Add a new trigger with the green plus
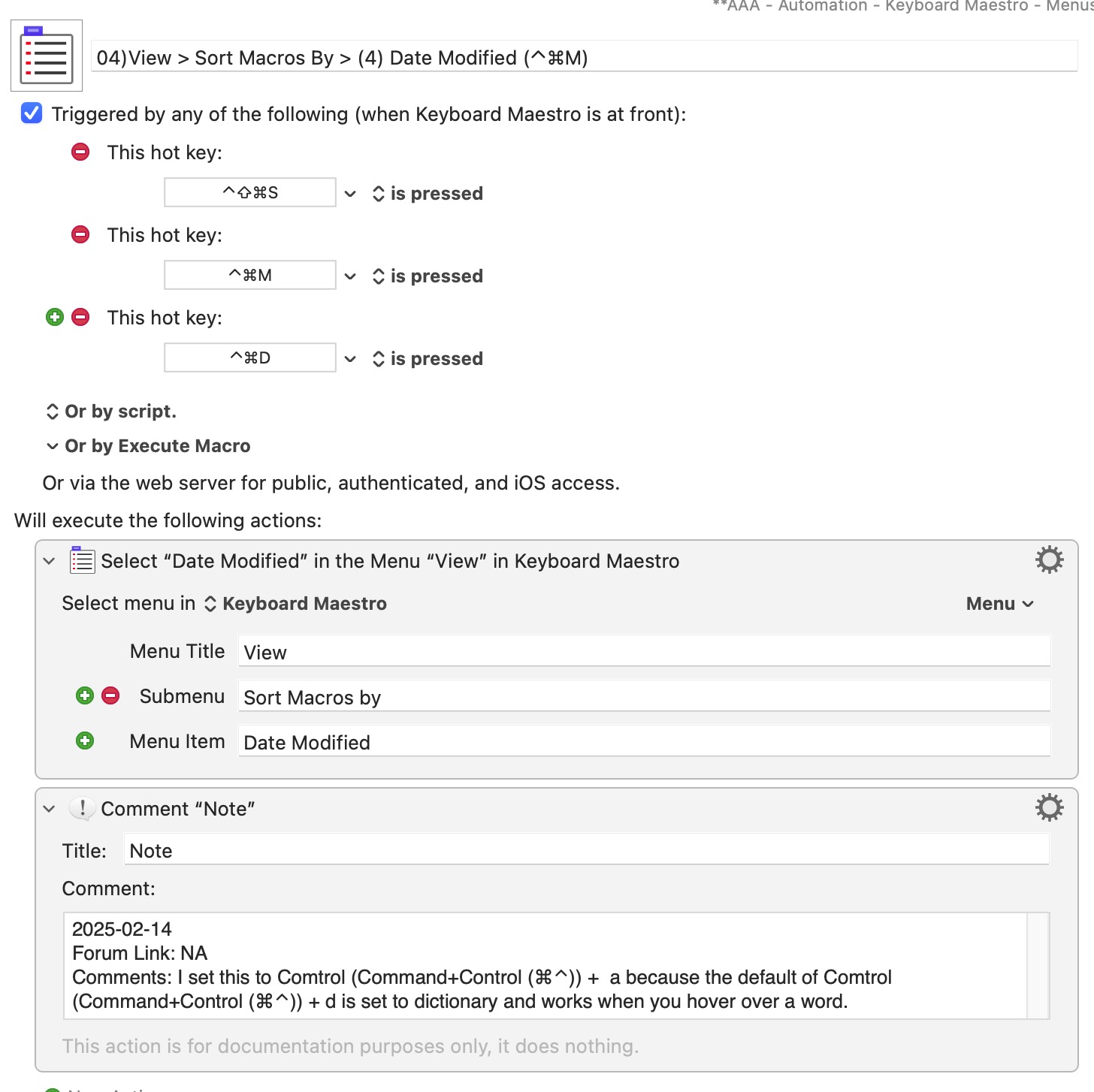The image size is (1094, 1092). (x=55, y=317)
